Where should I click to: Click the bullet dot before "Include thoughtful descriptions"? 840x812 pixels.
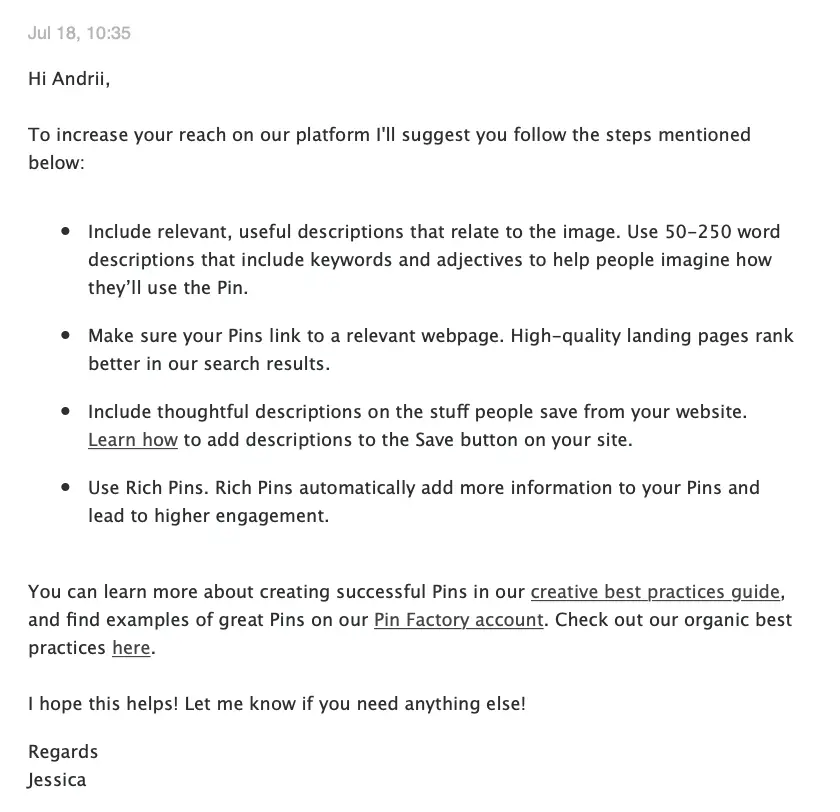66,411
